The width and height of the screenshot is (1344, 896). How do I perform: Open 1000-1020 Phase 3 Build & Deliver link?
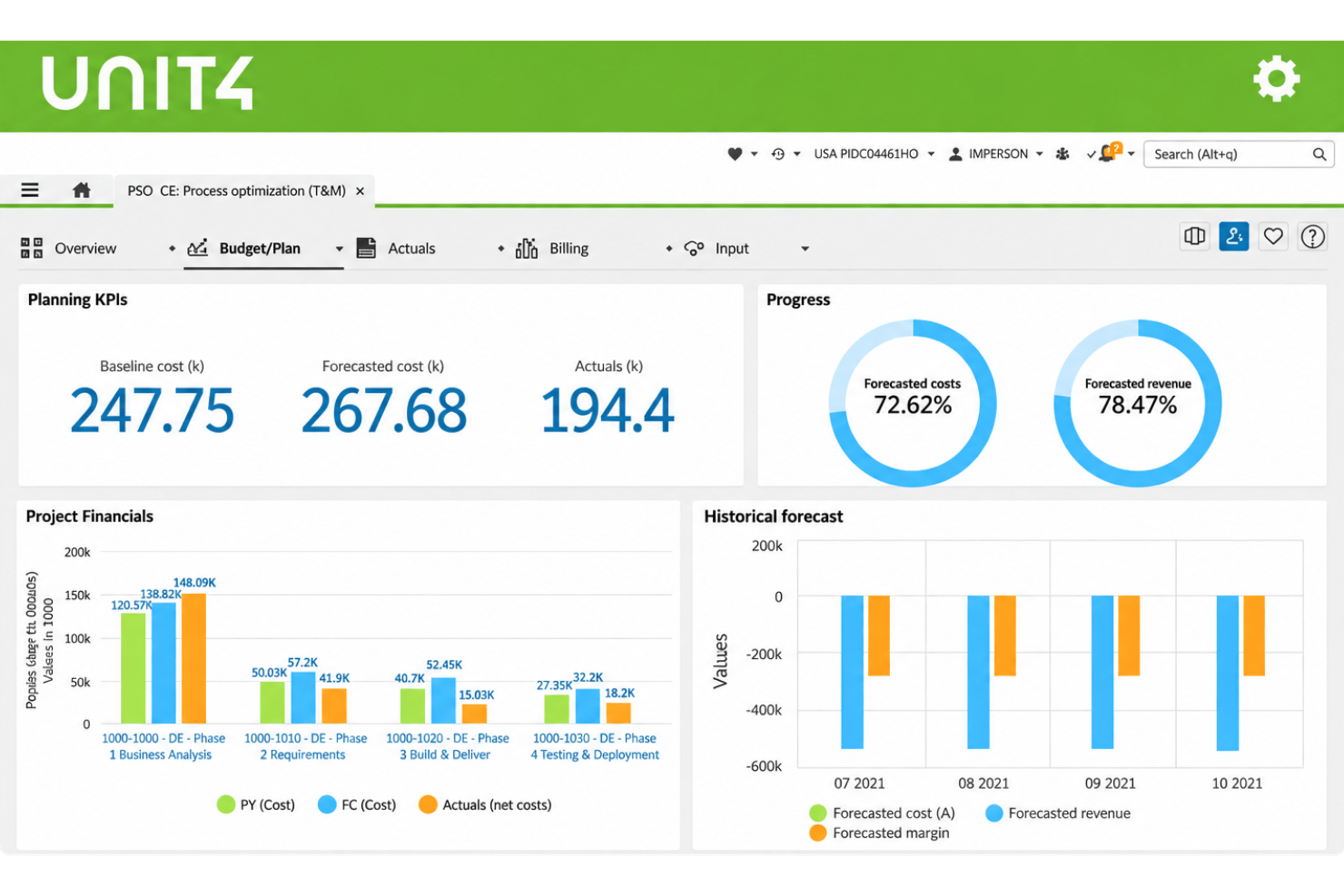(447, 746)
